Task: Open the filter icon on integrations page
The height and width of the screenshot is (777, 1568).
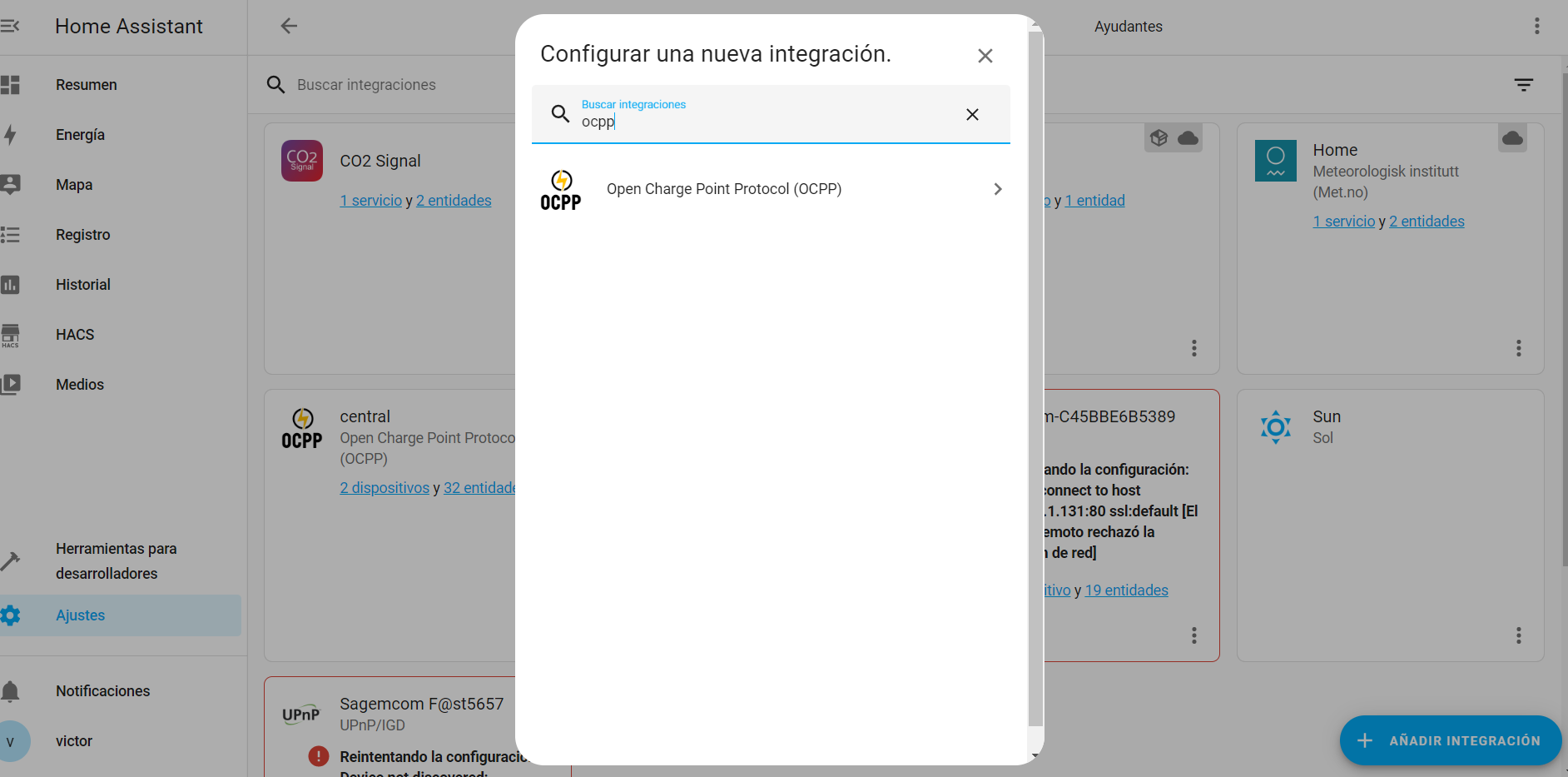Action: point(1524,85)
